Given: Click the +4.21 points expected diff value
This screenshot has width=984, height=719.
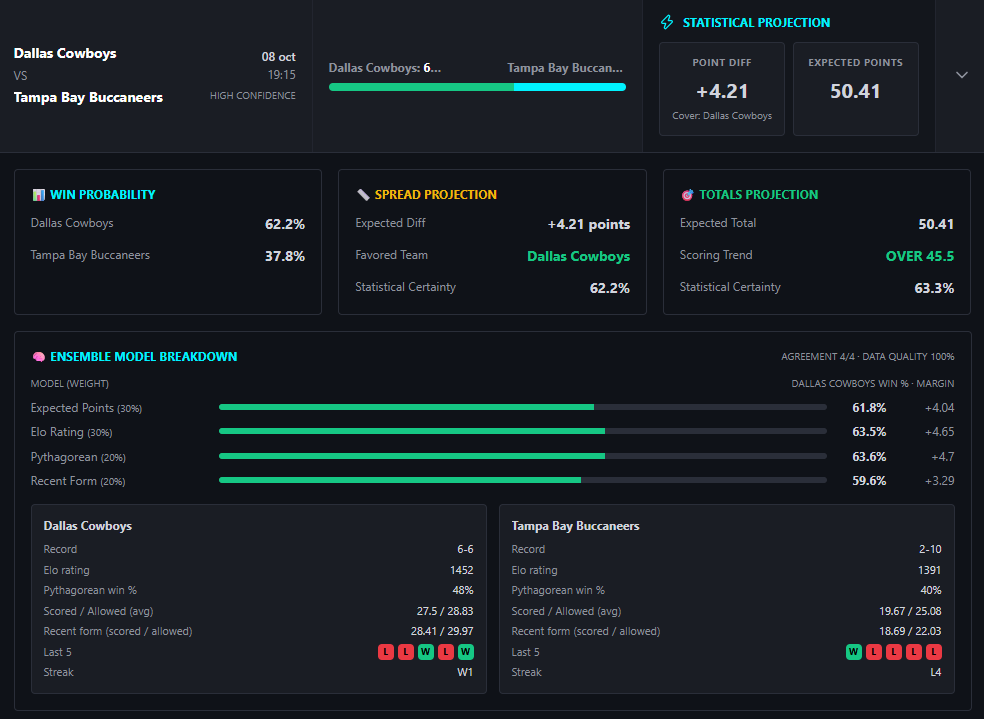Looking at the screenshot, I should [x=589, y=224].
